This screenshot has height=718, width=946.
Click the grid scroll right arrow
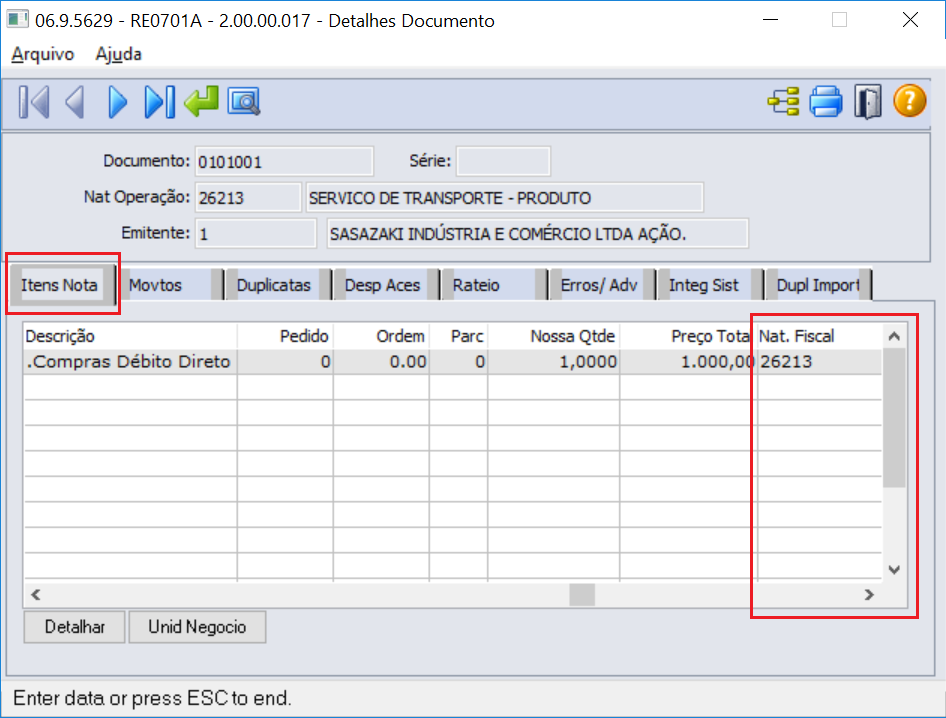[869, 595]
